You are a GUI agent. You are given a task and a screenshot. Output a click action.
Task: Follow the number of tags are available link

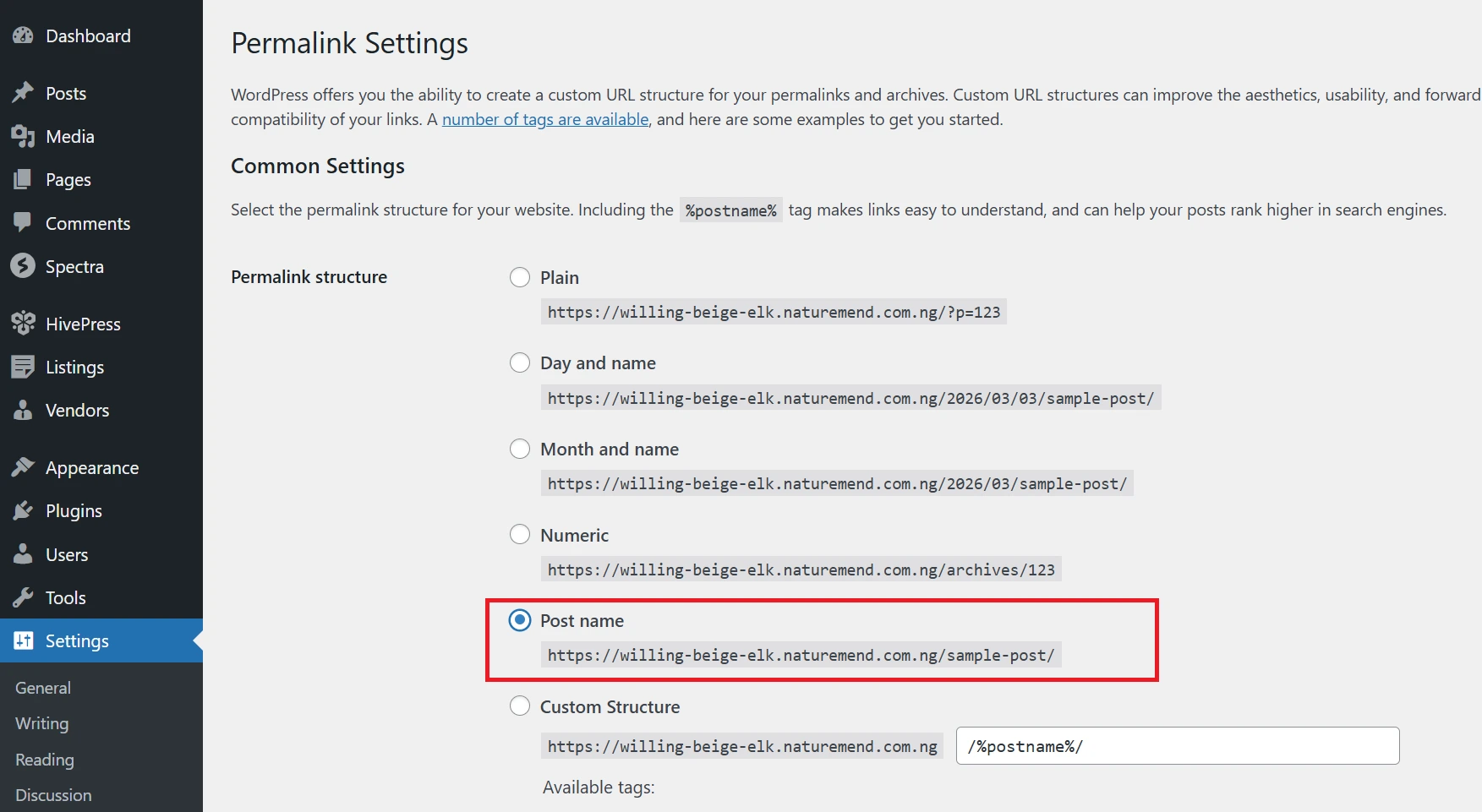point(545,119)
